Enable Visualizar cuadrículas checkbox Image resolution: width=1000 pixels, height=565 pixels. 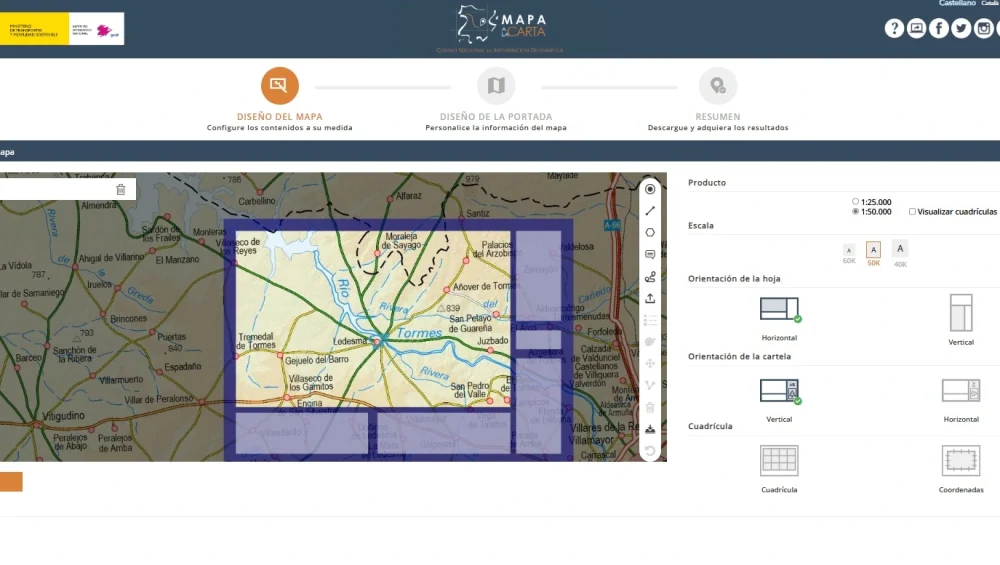pos(912,212)
